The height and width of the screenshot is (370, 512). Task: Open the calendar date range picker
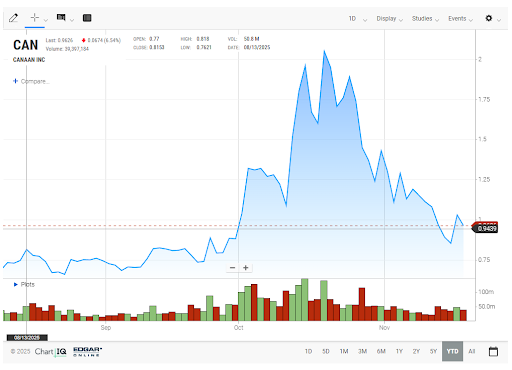pos(493,351)
